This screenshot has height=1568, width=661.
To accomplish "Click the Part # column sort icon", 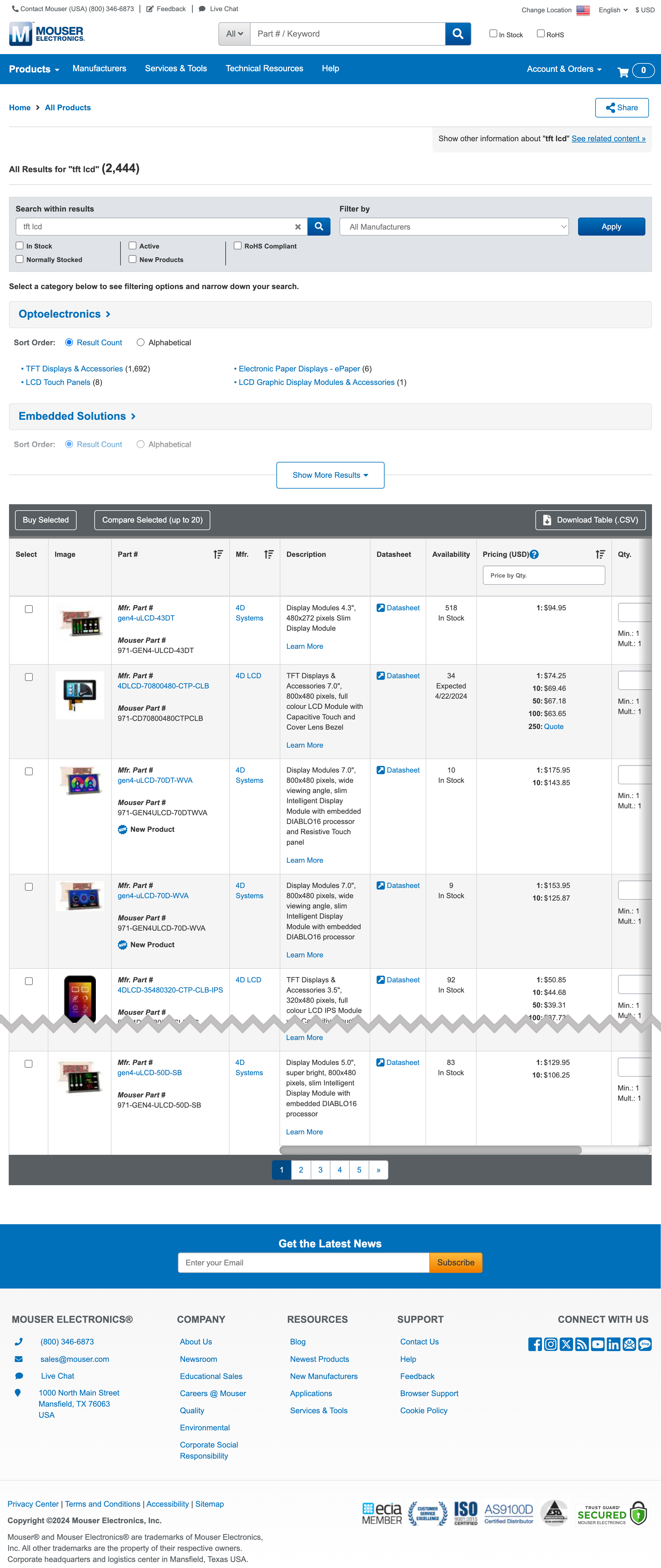I will tap(218, 554).
